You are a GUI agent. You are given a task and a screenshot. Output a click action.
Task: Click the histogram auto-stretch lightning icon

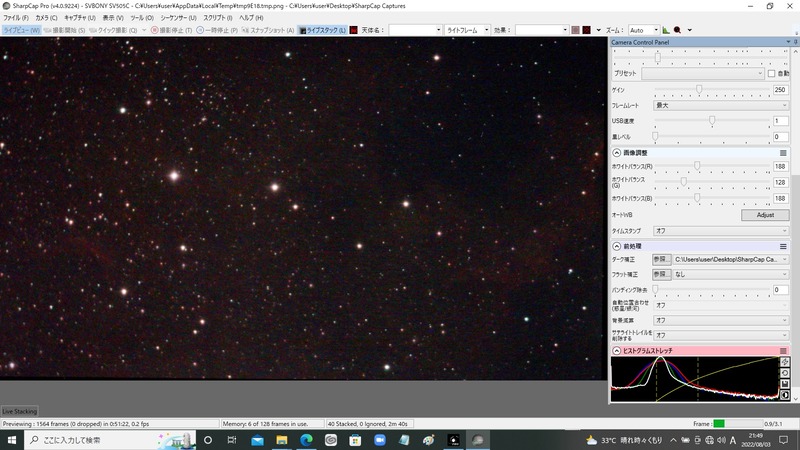(785, 362)
